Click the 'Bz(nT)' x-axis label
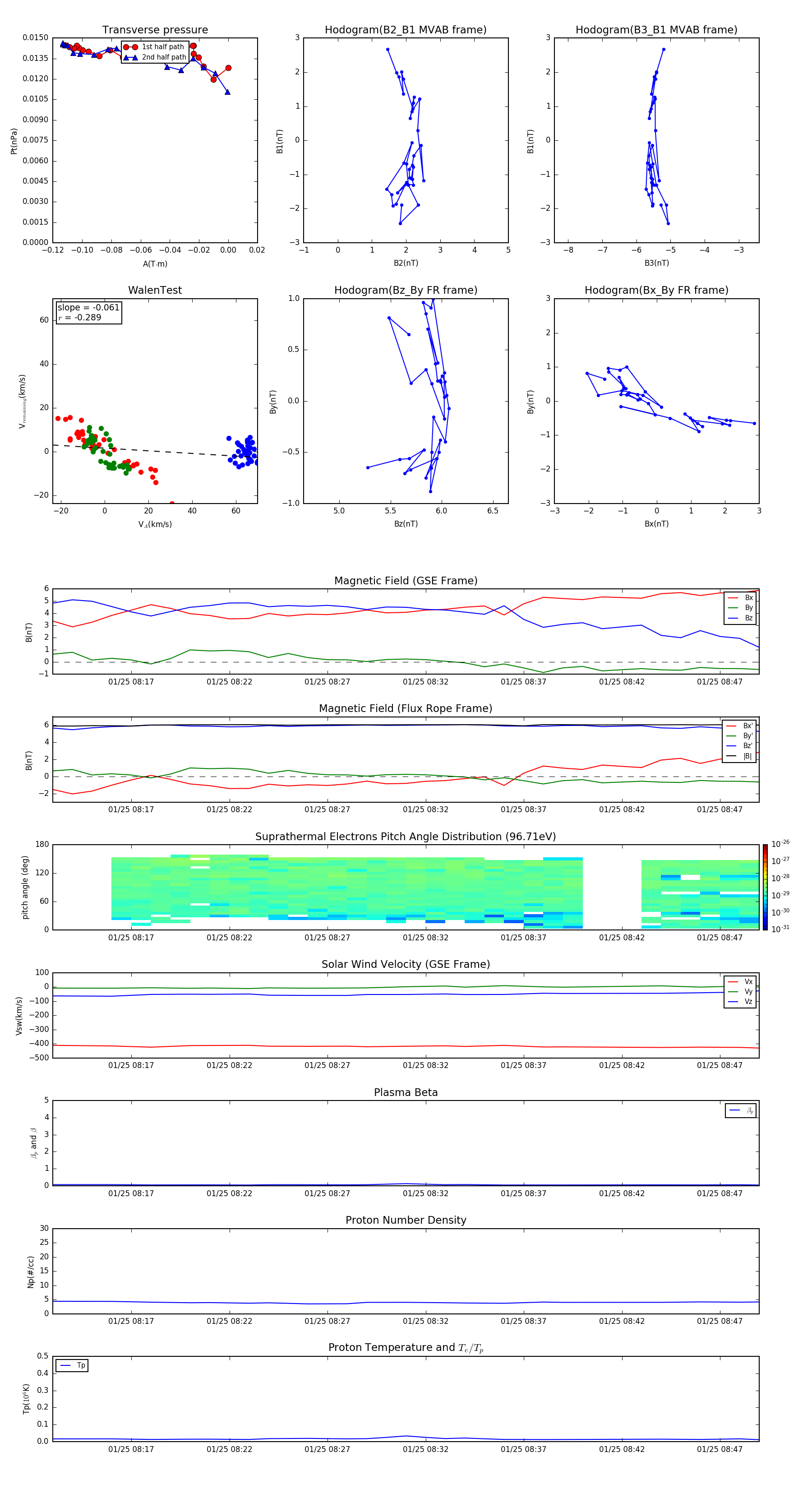812x1489 pixels. [x=406, y=524]
